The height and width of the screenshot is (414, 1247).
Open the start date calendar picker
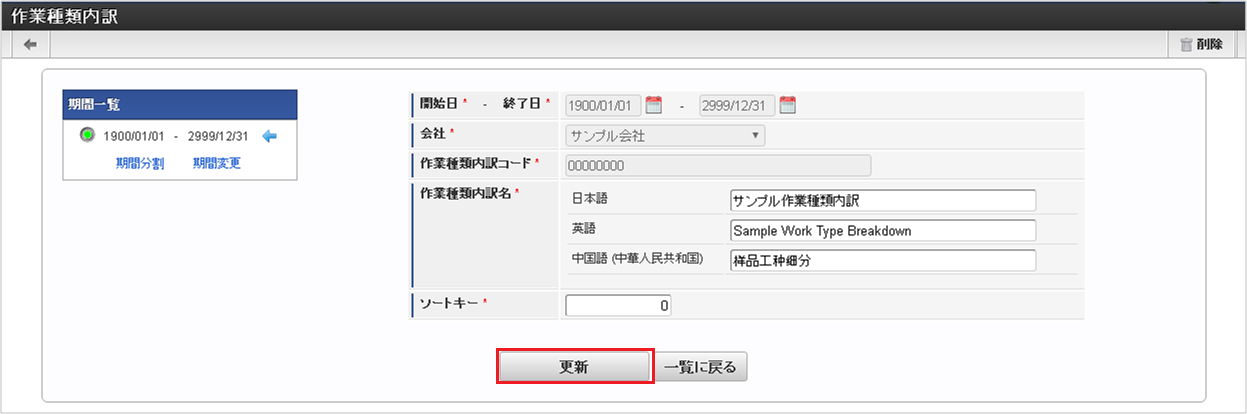654,104
